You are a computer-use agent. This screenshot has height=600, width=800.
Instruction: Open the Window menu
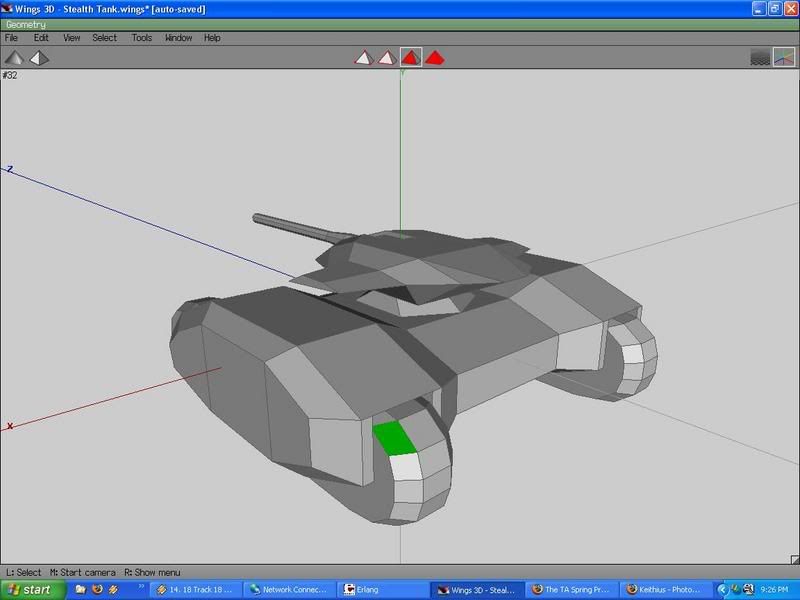179,38
